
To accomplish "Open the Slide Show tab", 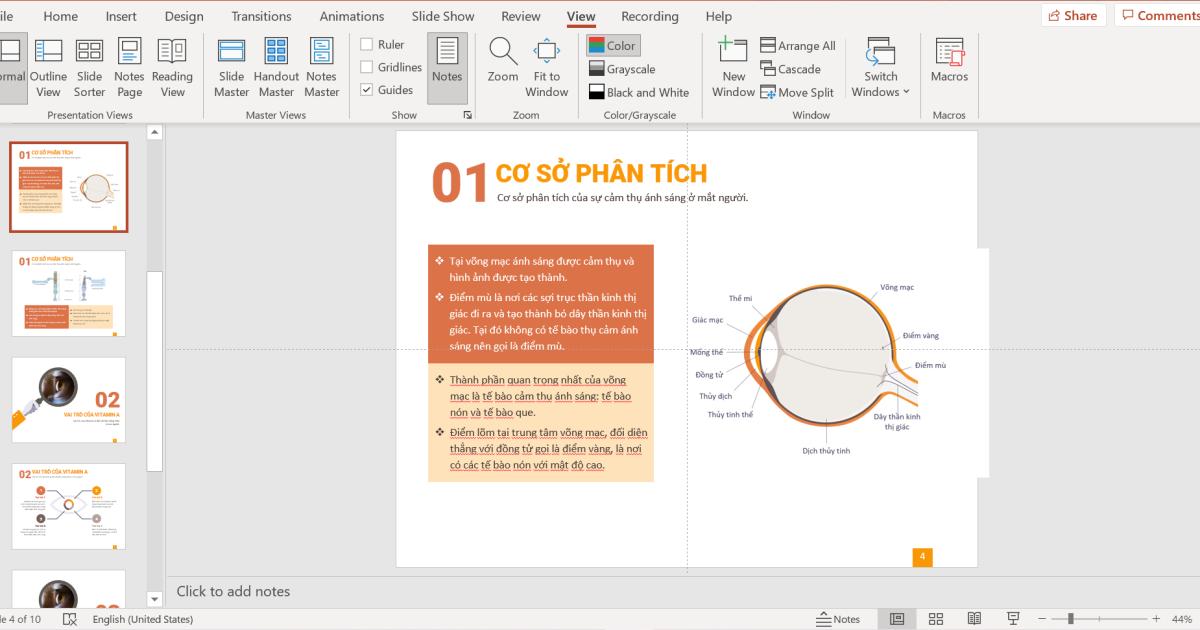I will click(x=443, y=16).
